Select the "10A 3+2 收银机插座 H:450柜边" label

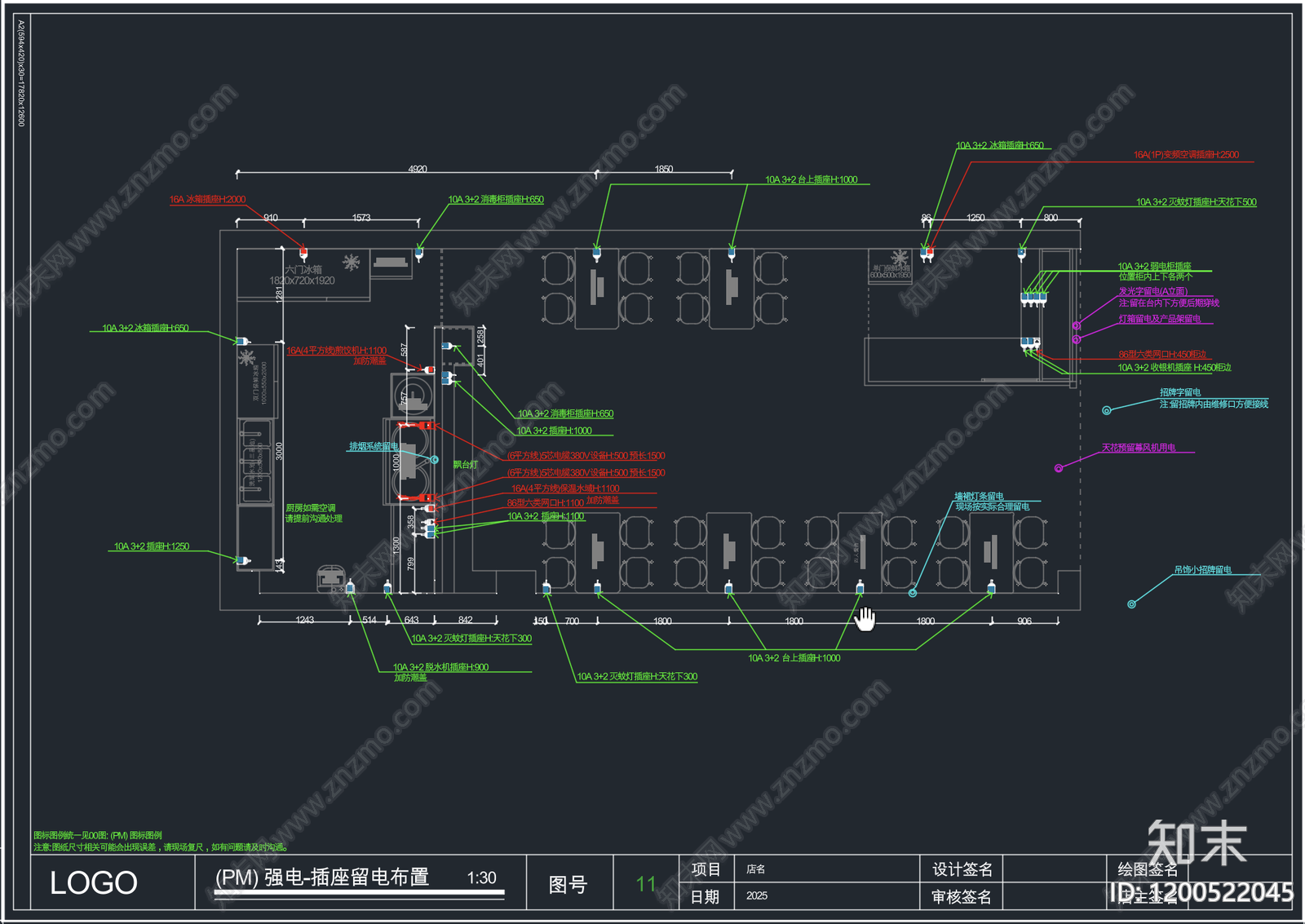point(1174,367)
